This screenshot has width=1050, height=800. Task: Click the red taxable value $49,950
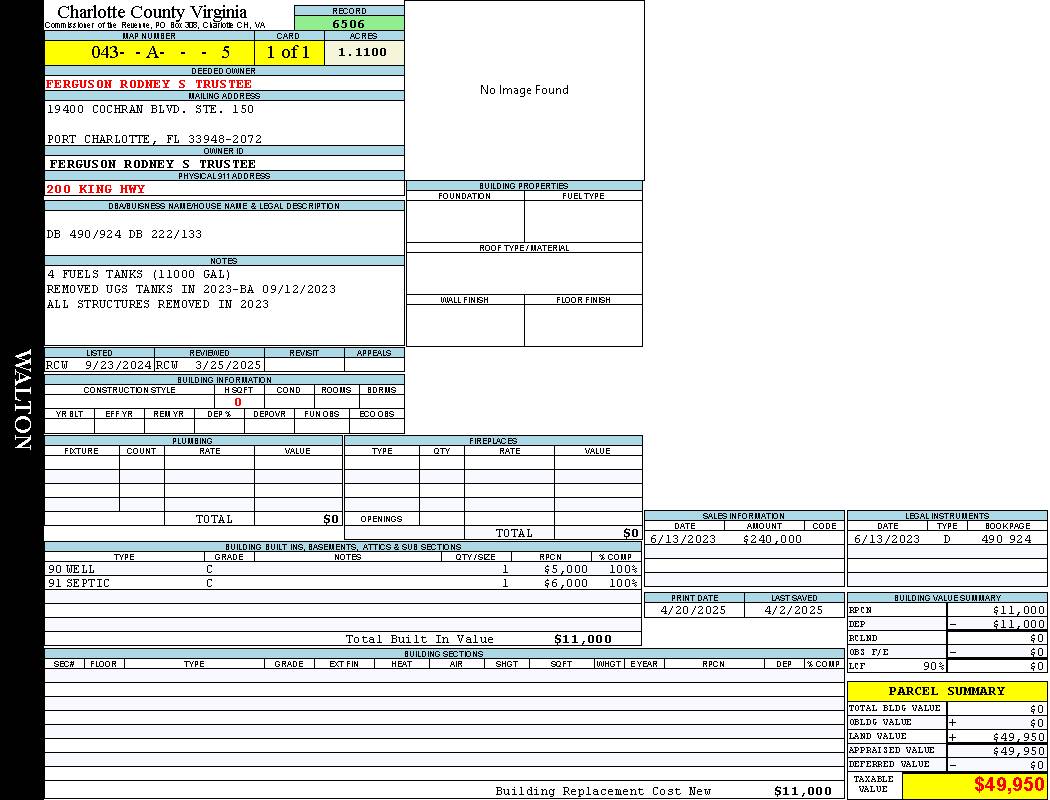(x=1009, y=785)
